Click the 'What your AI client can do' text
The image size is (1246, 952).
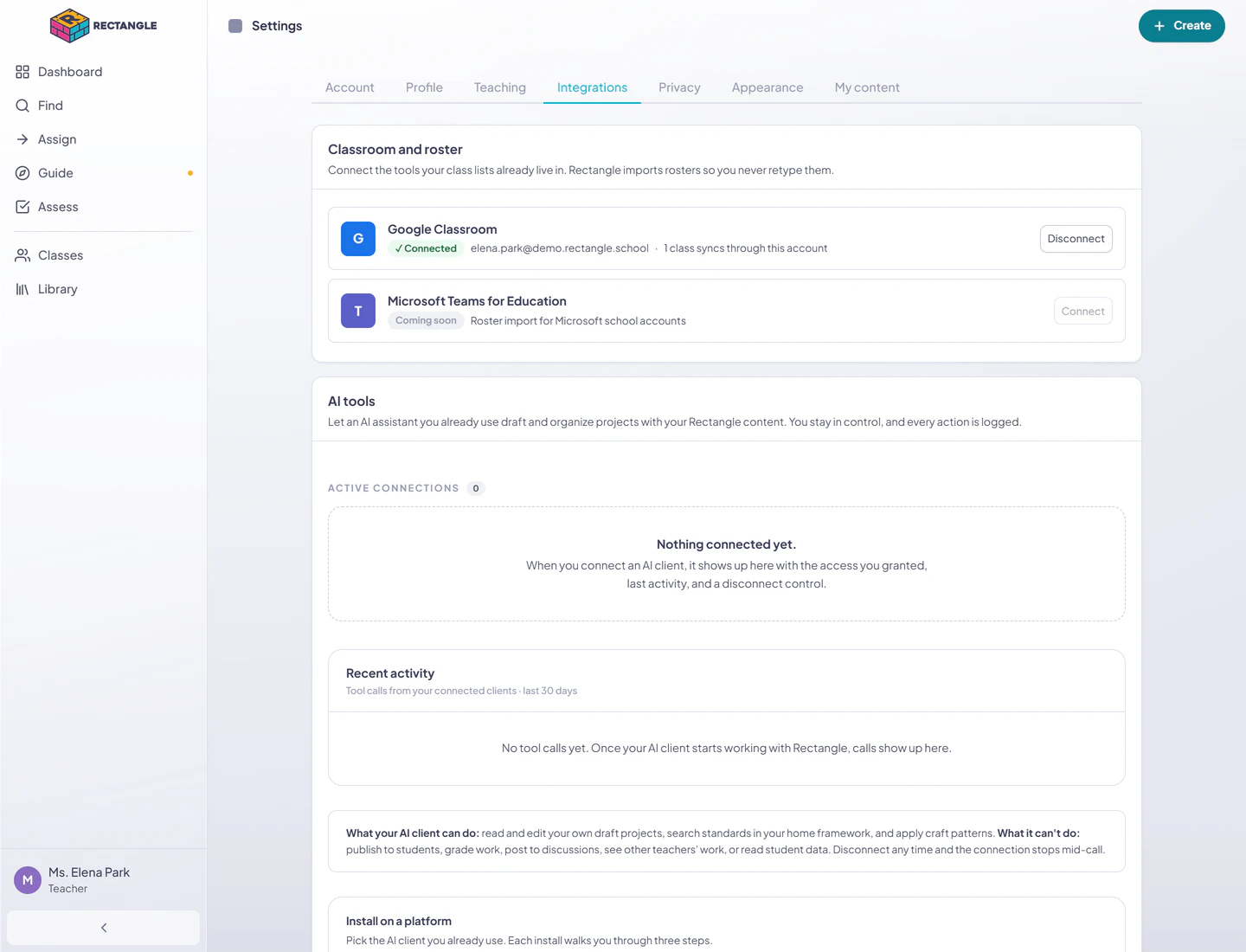click(413, 833)
